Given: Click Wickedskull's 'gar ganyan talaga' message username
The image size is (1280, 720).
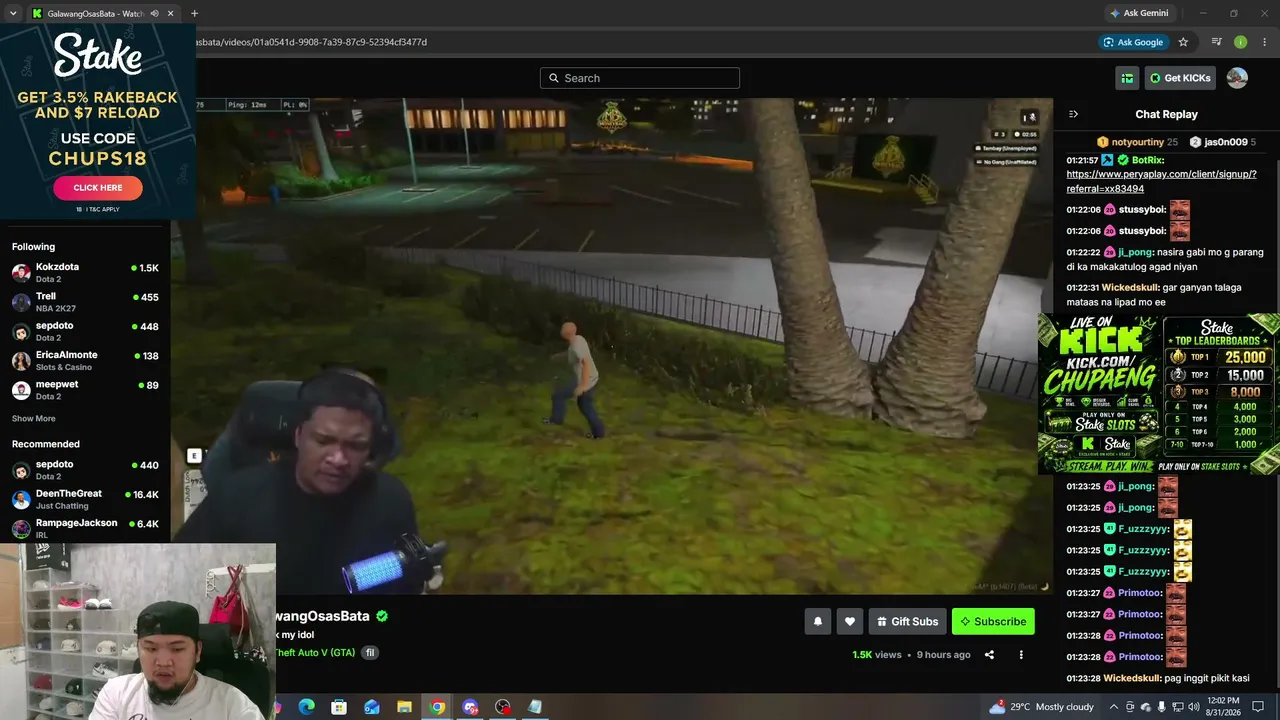Looking at the screenshot, I should 1130,288.
